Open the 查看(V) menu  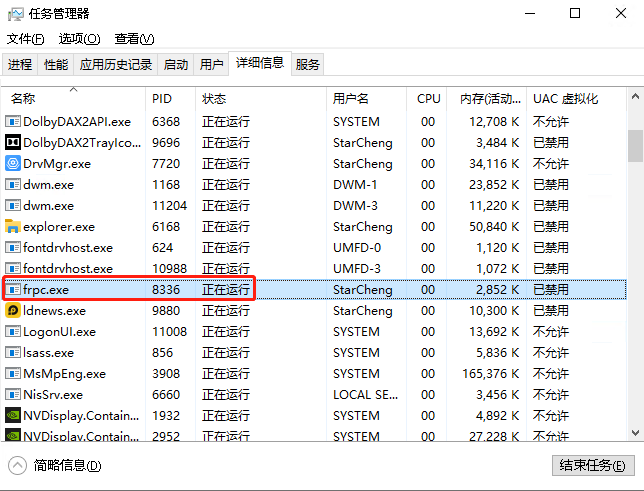134,39
